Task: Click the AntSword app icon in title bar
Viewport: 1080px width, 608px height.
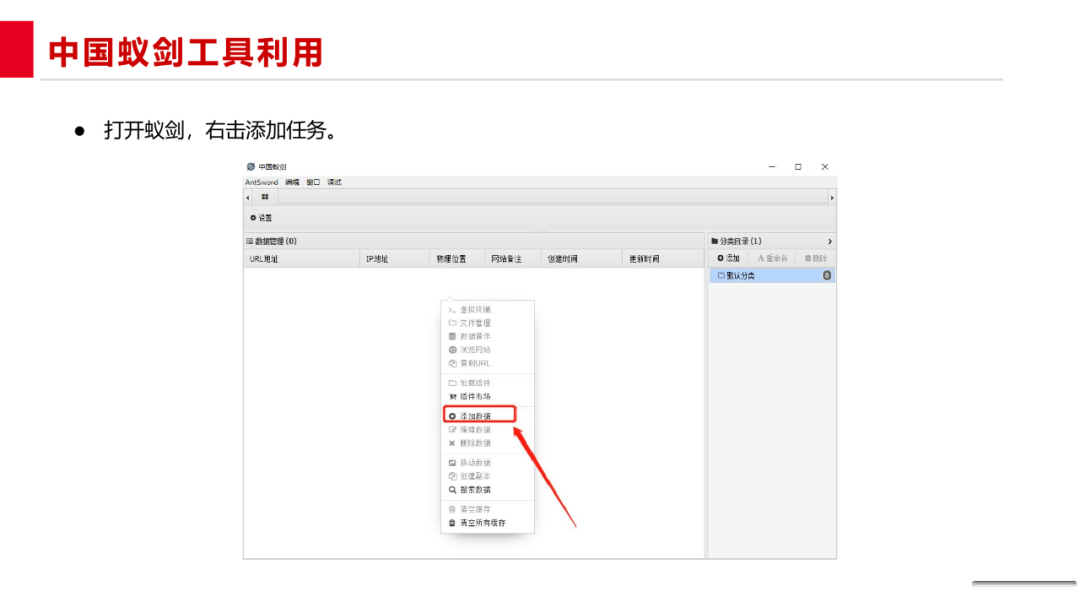Action: tap(251, 167)
